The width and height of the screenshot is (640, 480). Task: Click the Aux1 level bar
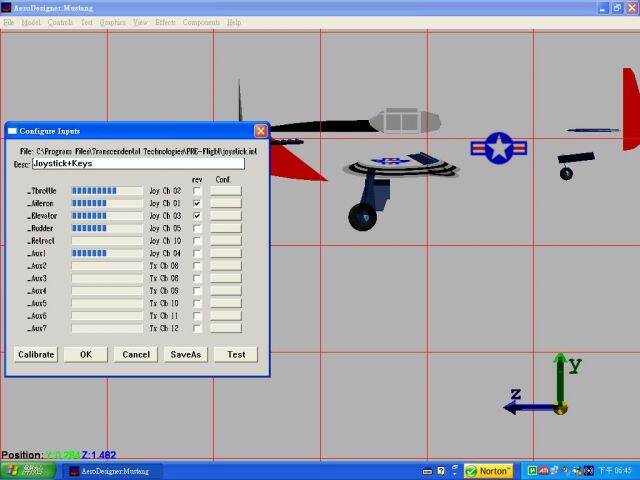107,253
